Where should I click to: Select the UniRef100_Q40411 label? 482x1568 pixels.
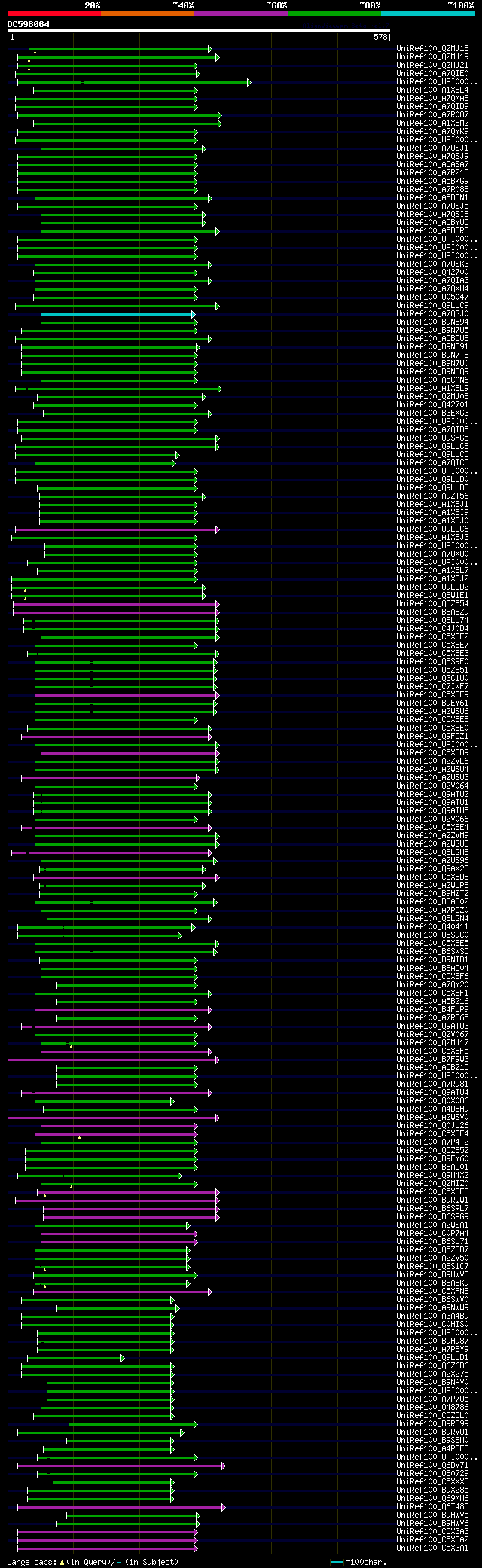(432, 927)
